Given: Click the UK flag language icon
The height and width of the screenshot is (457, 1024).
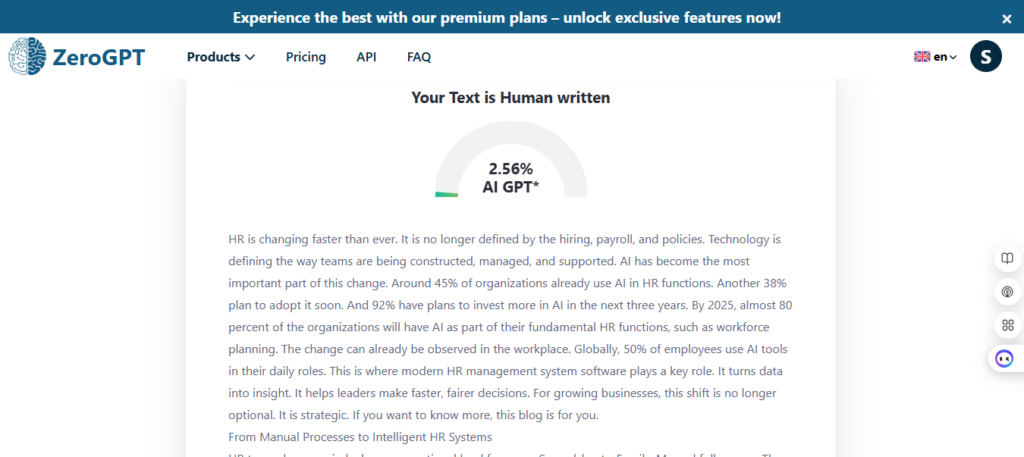Looking at the screenshot, I should click(922, 57).
